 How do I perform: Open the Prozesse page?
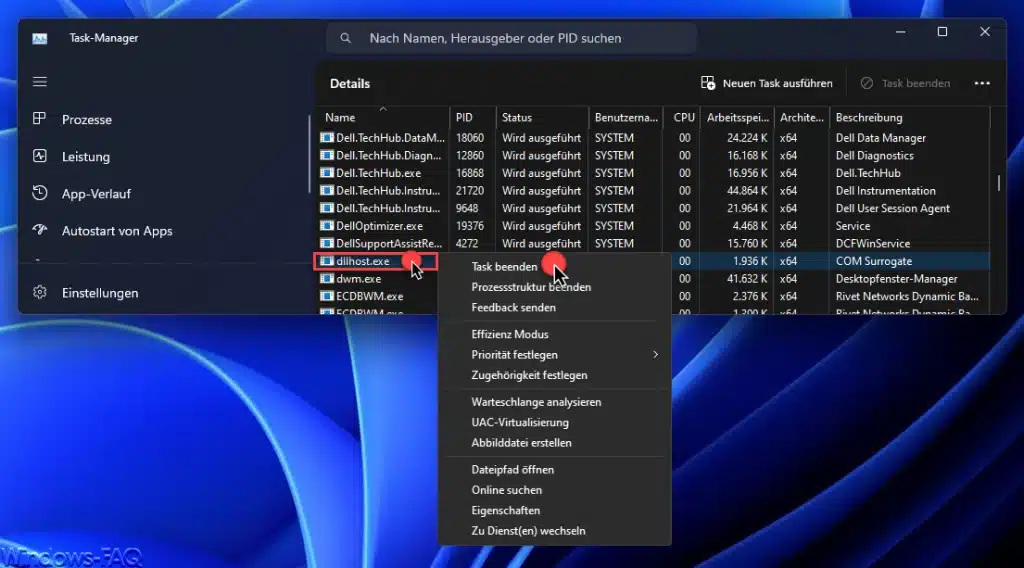(x=87, y=119)
